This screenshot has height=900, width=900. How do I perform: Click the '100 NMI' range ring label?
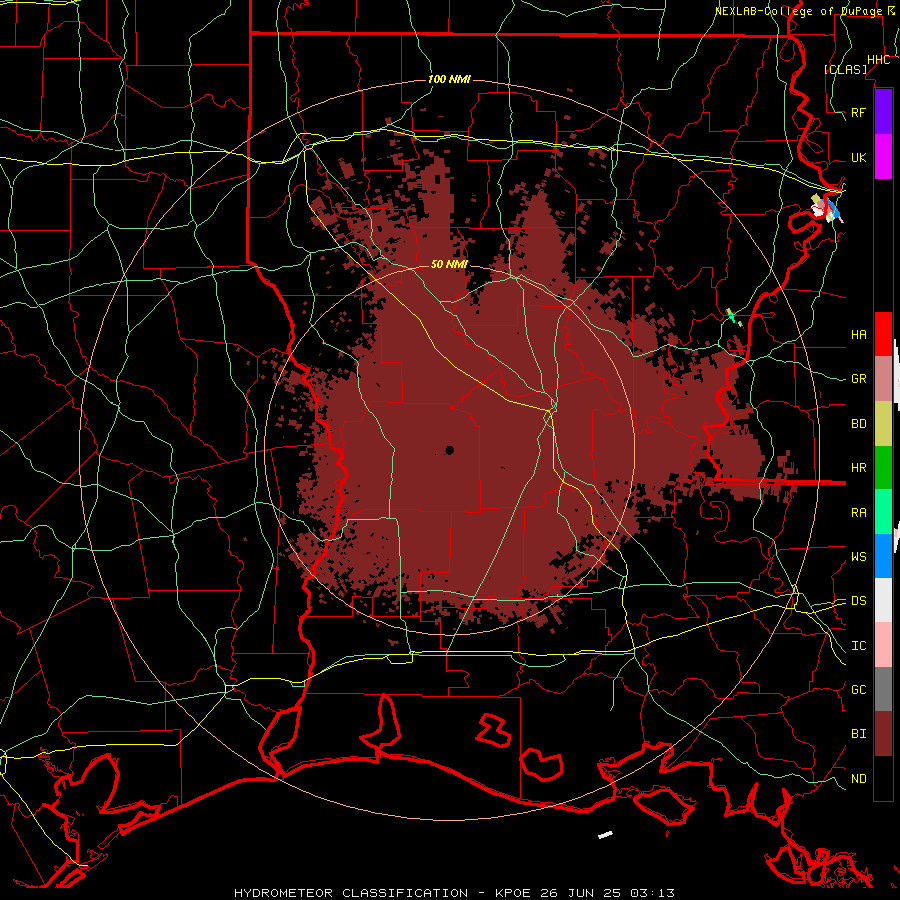449,79
